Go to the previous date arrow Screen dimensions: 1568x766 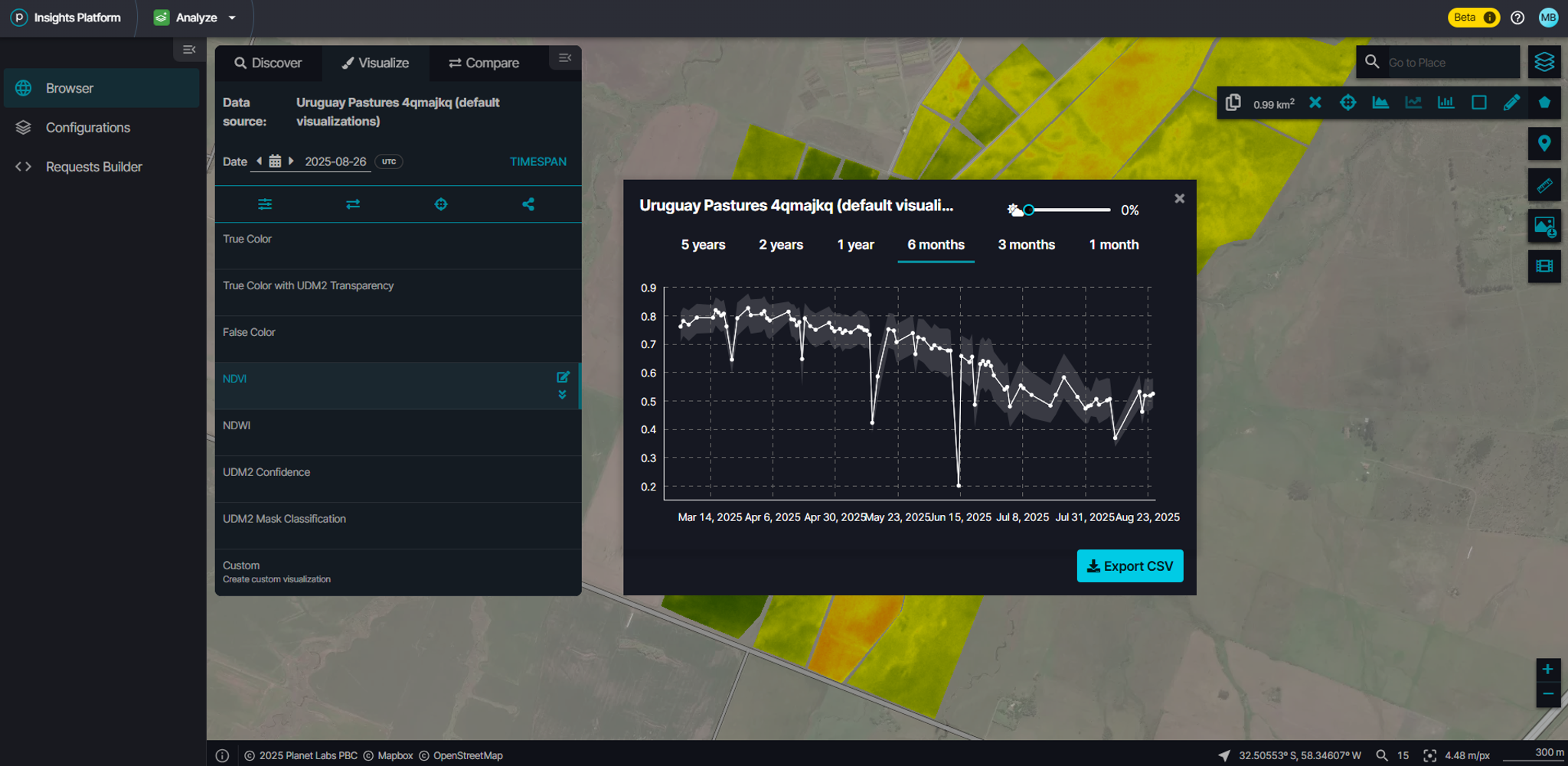point(259,161)
